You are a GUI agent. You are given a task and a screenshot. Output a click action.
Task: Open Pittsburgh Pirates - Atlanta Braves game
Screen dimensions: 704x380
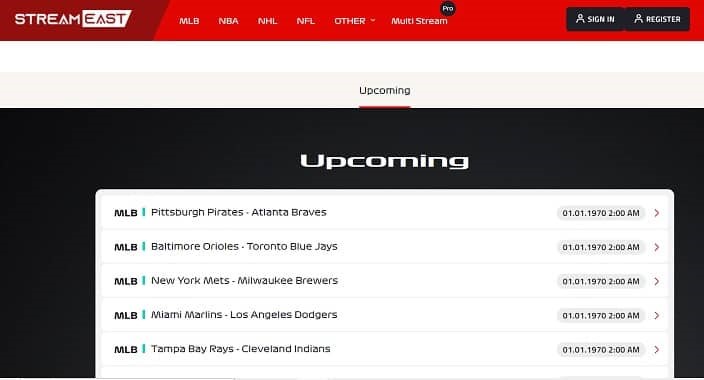point(385,213)
